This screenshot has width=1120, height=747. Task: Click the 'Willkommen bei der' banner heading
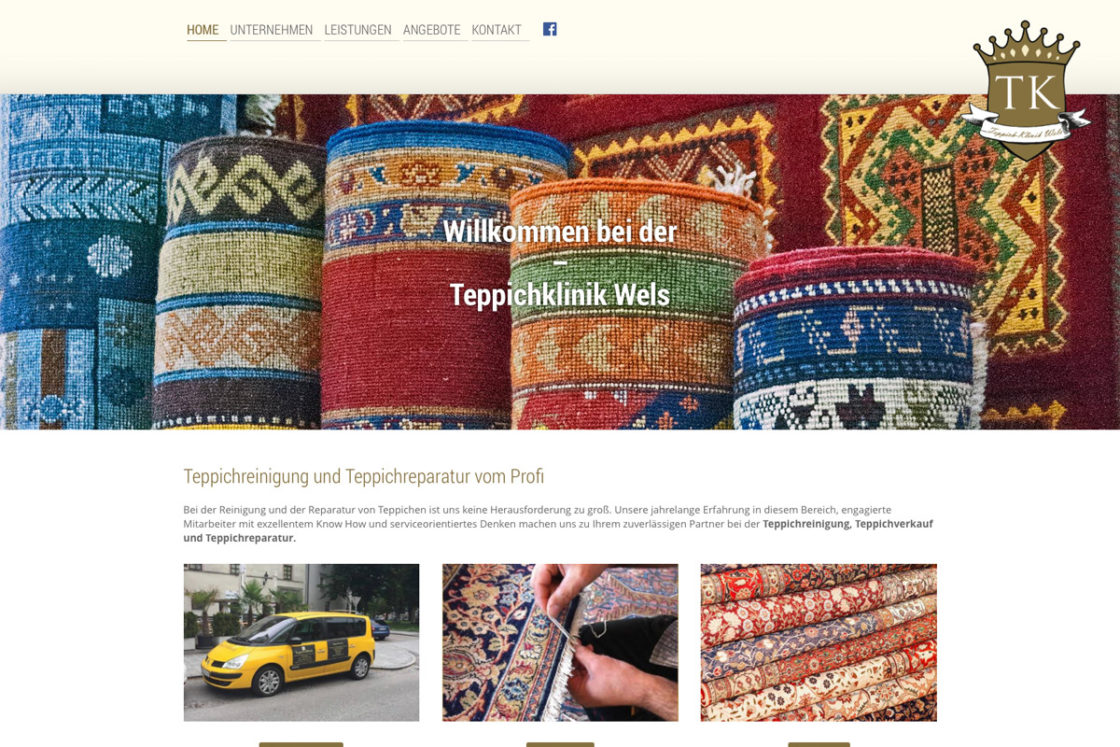pyautogui.click(x=560, y=231)
